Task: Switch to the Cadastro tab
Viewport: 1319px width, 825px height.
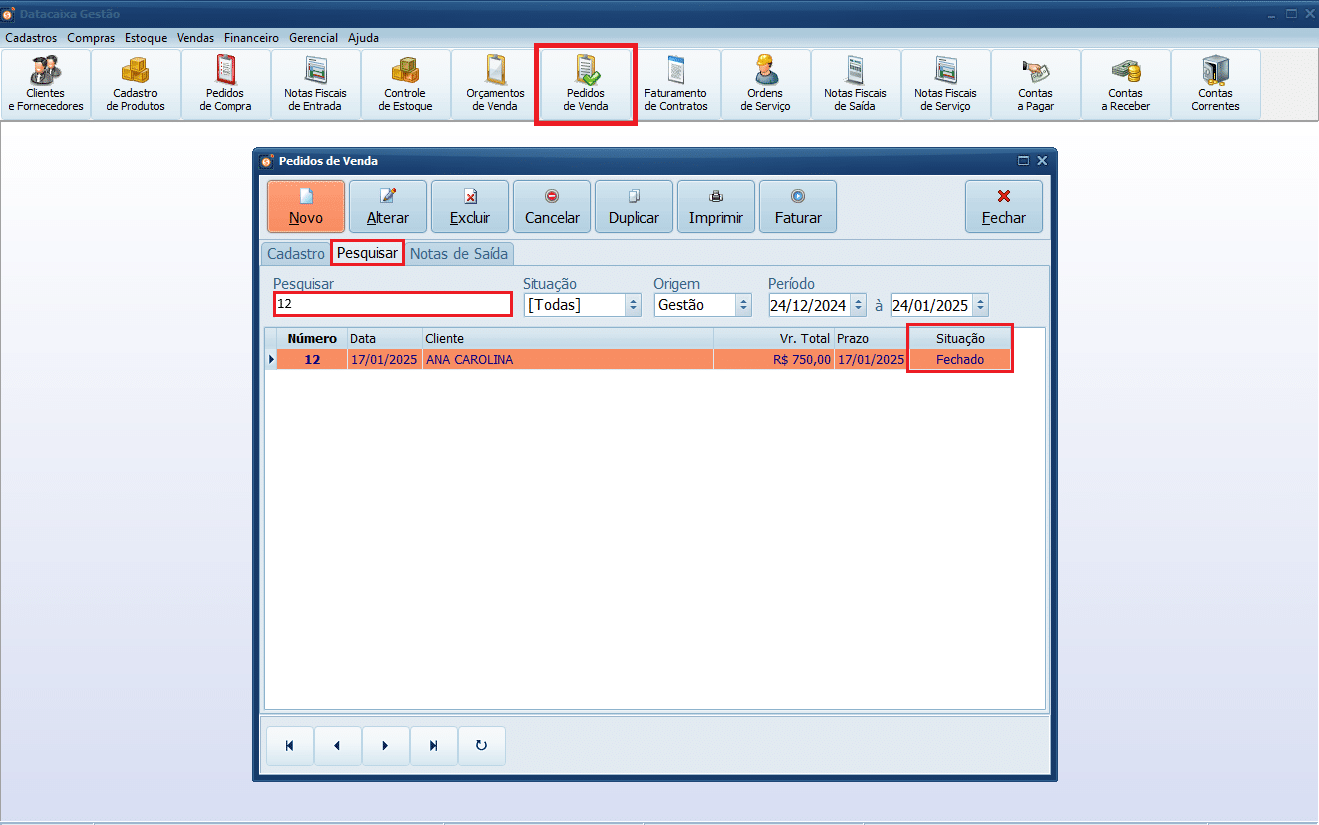Action: tap(295, 254)
